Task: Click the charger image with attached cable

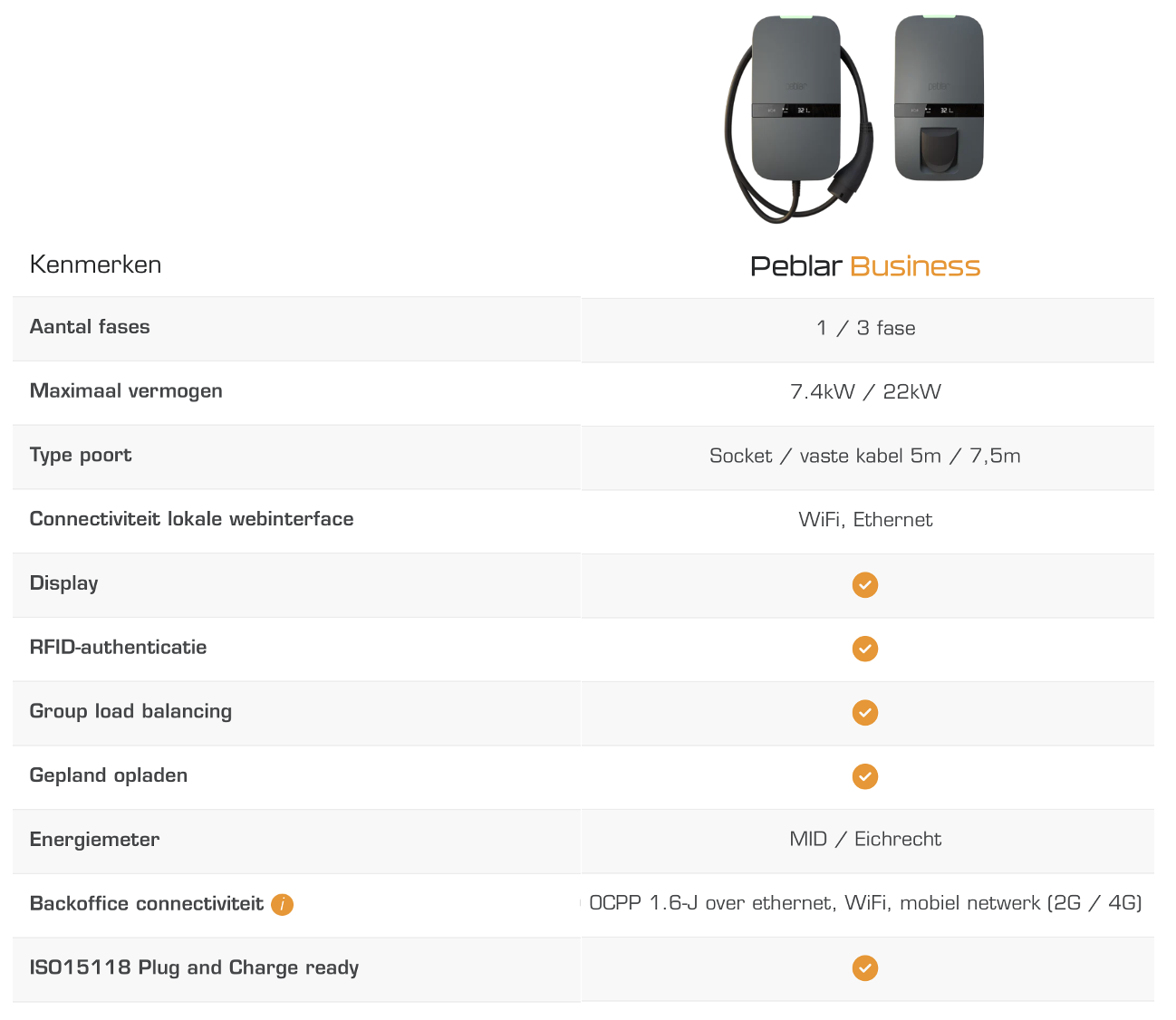Action: point(797,113)
